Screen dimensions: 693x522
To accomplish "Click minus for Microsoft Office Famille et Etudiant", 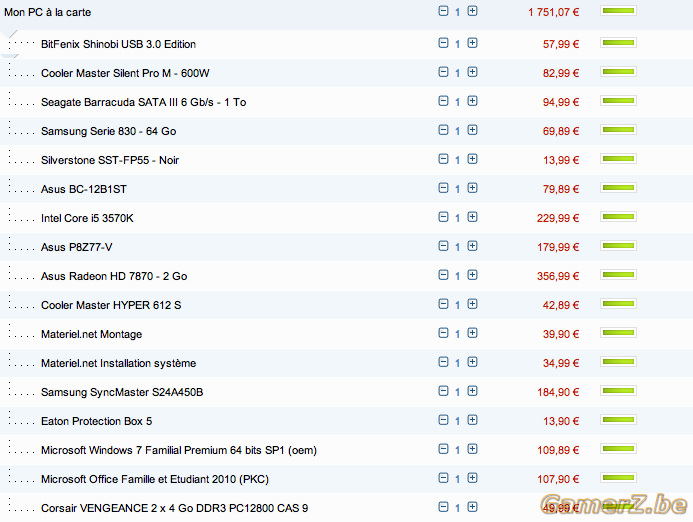I will tap(443, 478).
